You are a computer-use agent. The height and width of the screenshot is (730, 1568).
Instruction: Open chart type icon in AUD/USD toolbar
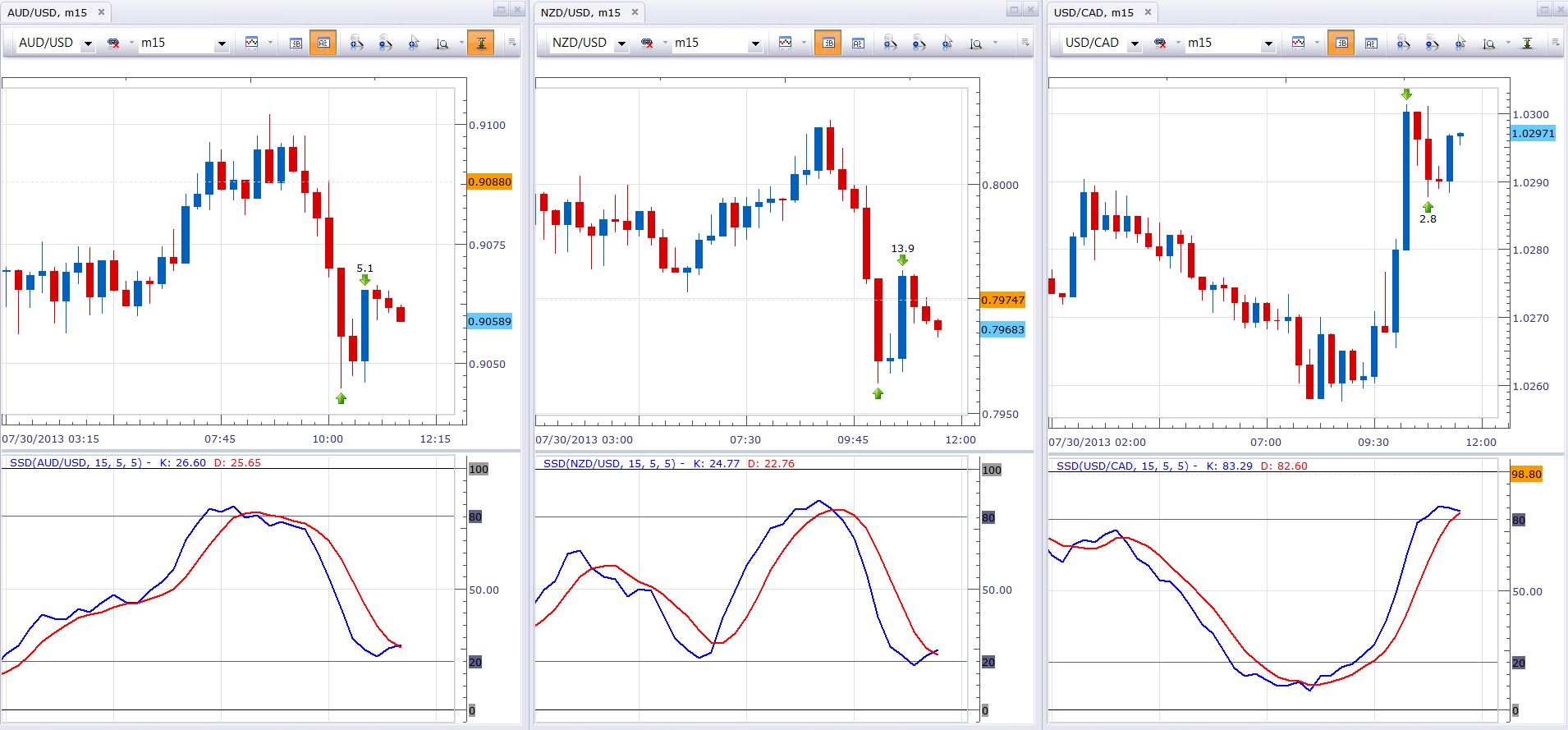251,43
